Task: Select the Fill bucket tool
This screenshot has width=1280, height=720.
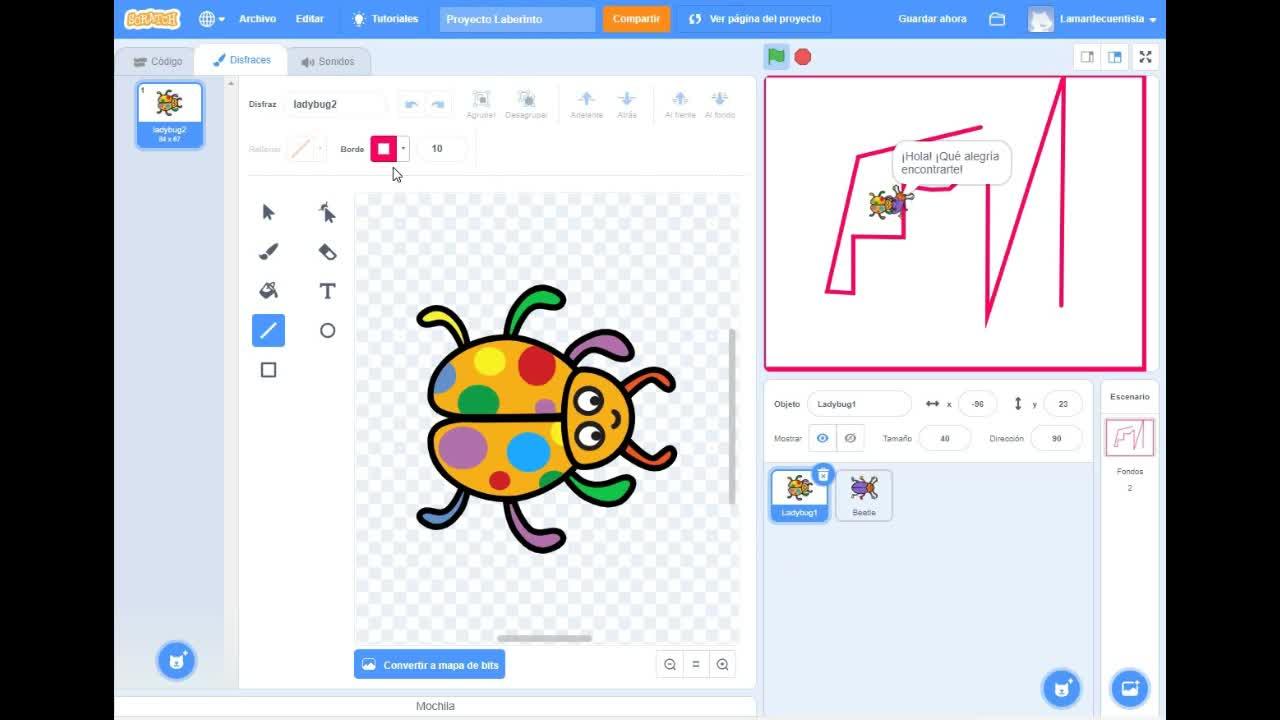Action: (x=268, y=291)
